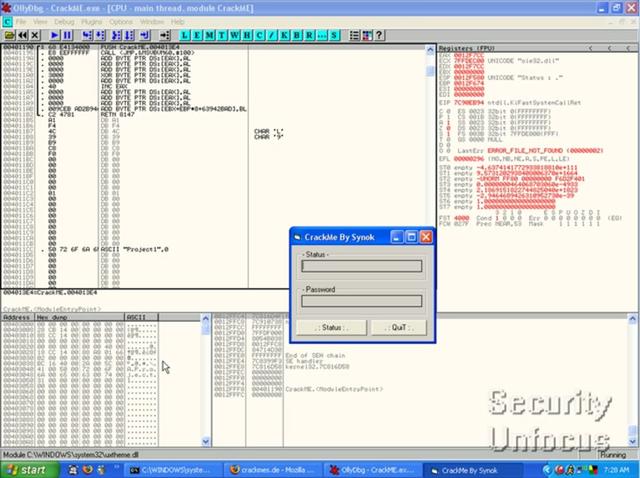Viewport: 640px width, 478px height.
Task: Switch to OllyDbg - CrackME.exe taskbar item
Action: 372,470
